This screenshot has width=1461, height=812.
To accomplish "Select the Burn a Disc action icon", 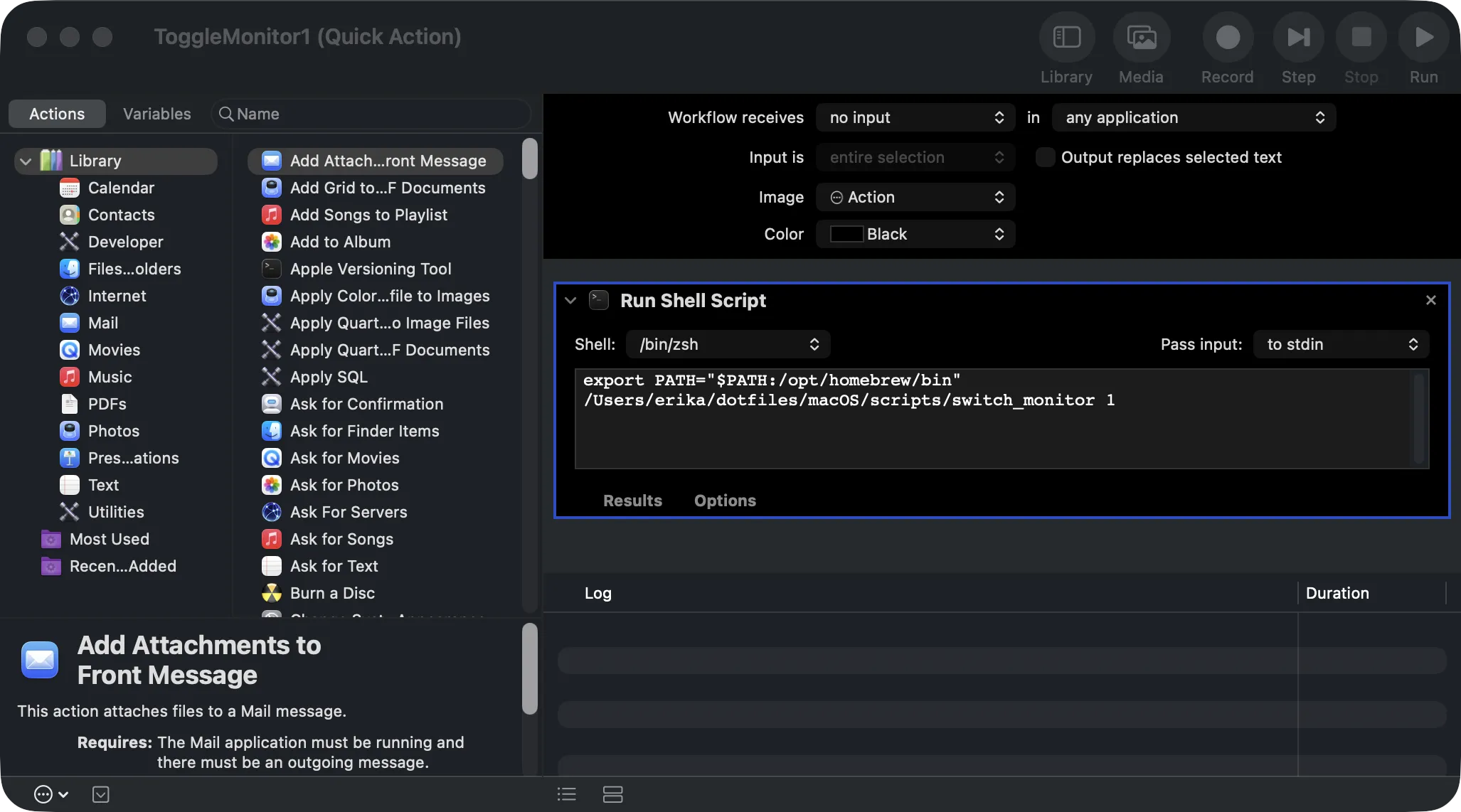I will [x=271, y=592].
